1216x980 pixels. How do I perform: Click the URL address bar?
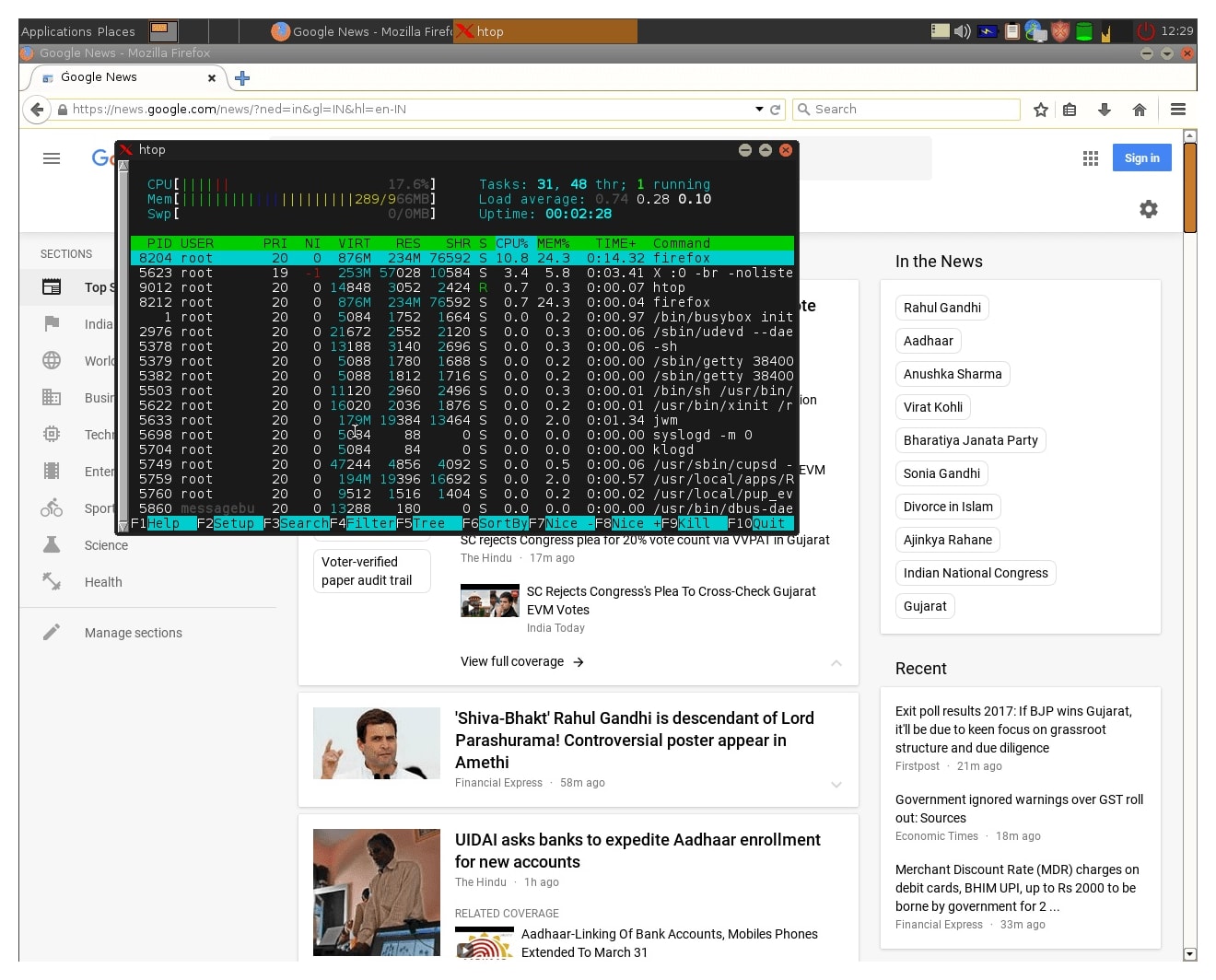point(405,110)
